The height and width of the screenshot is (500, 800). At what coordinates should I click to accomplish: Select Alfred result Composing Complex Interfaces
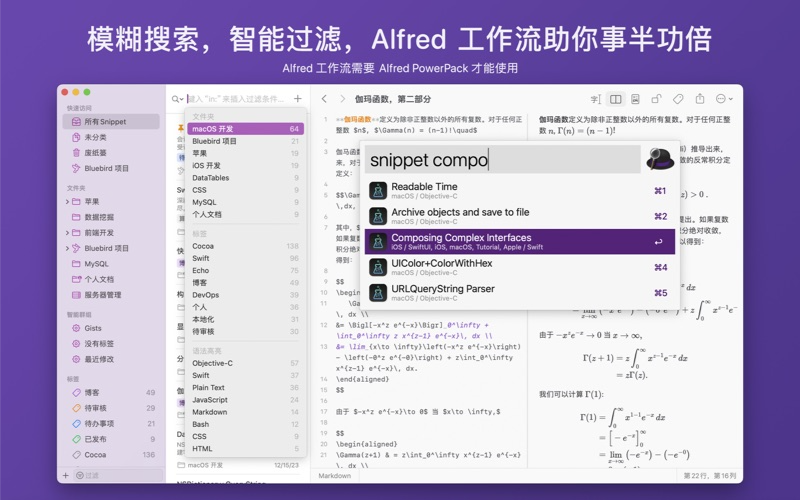[x=519, y=241]
